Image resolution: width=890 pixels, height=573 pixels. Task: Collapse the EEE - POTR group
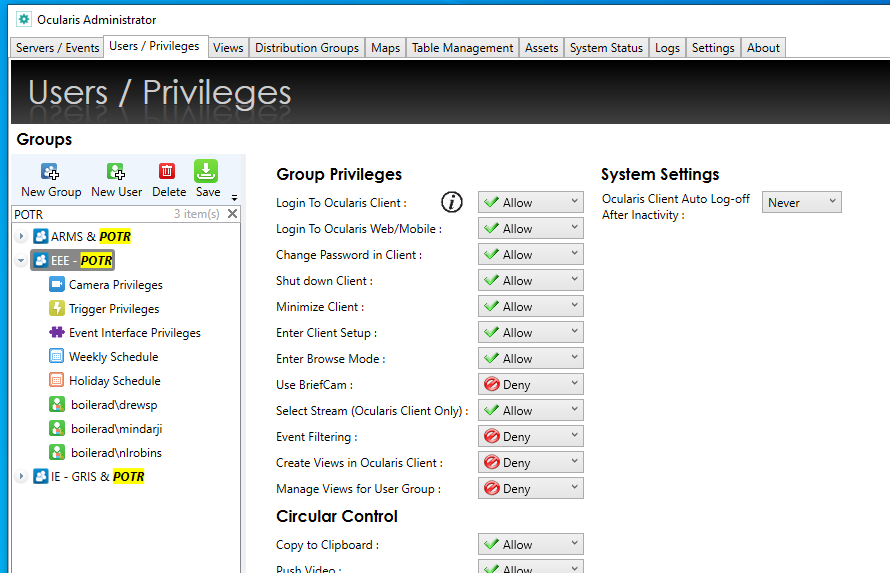[x=22, y=261]
